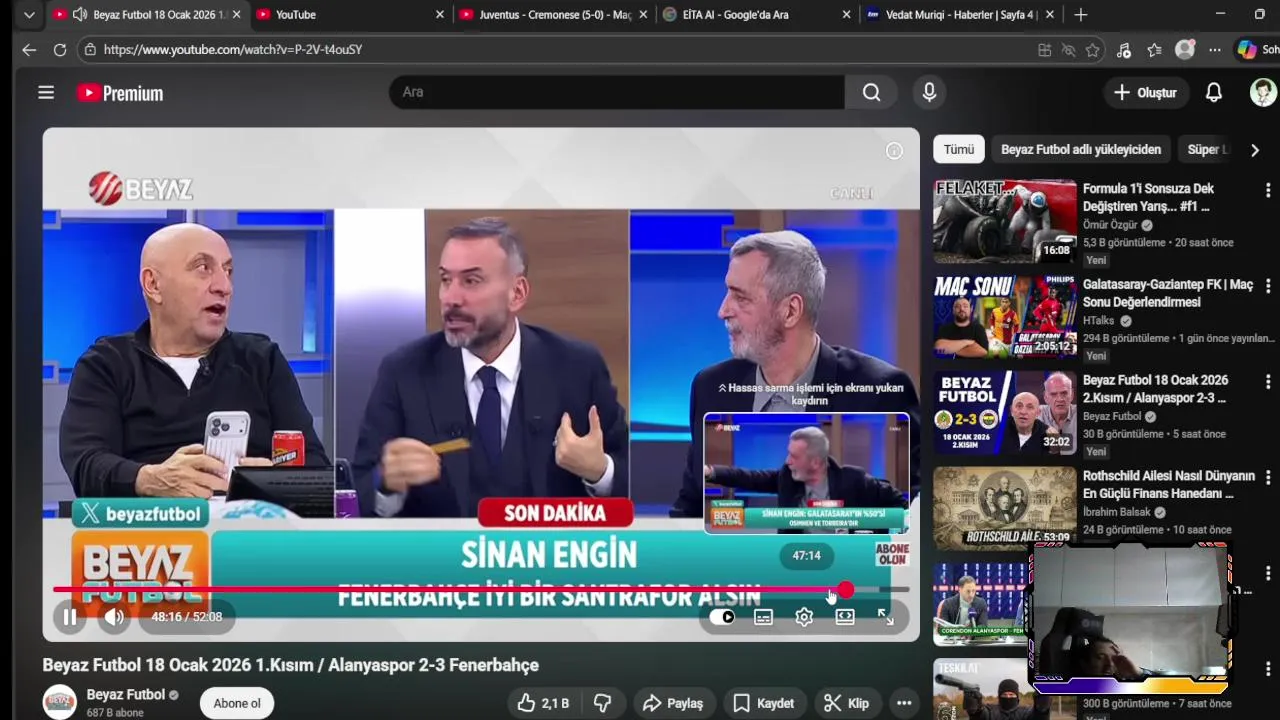Open the three-dot more actions menu below video
Viewport: 1280px width, 720px height.
click(x=904, y=704)
